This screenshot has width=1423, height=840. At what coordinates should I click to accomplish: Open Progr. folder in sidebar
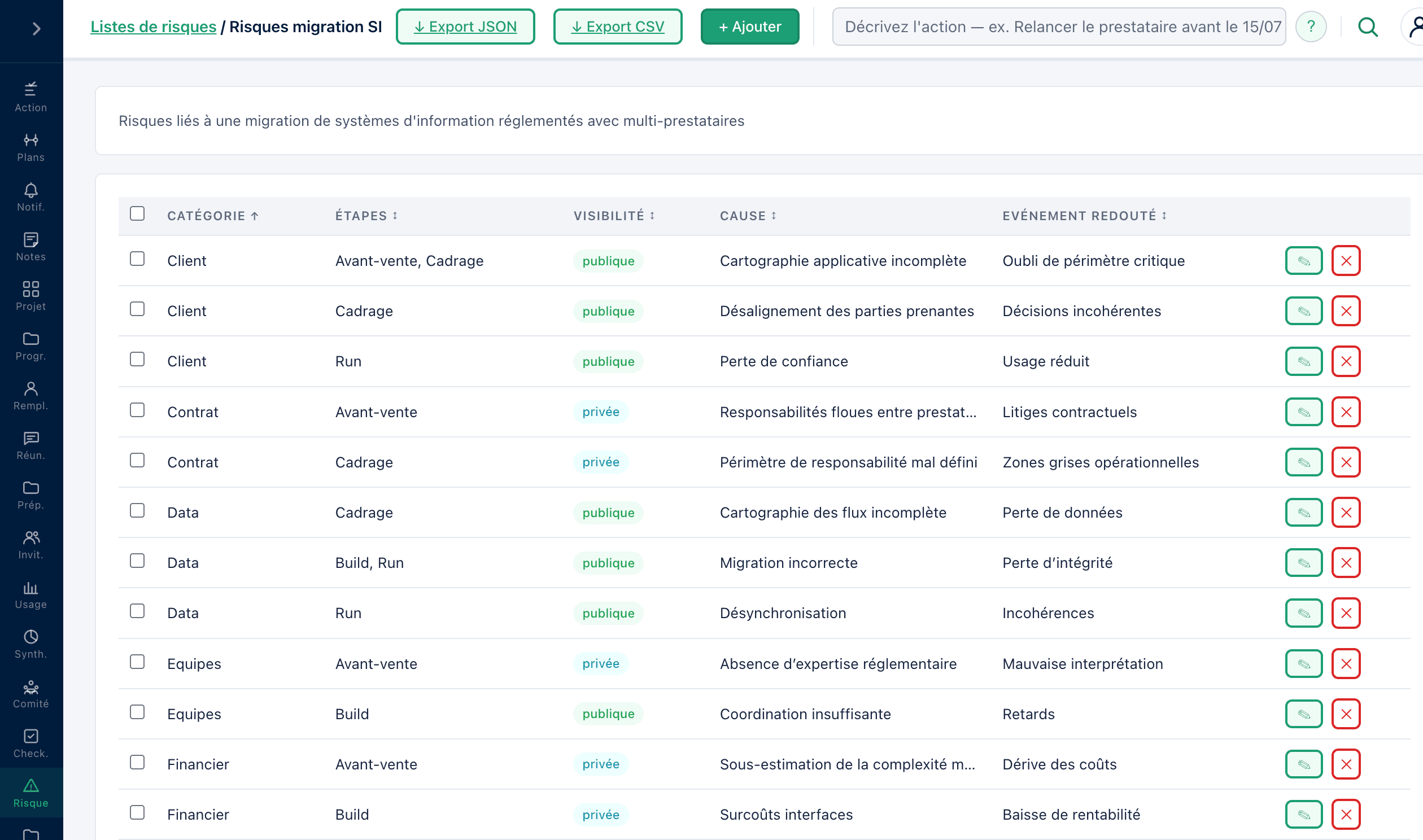pyautogui.click(x=31, y=347)
